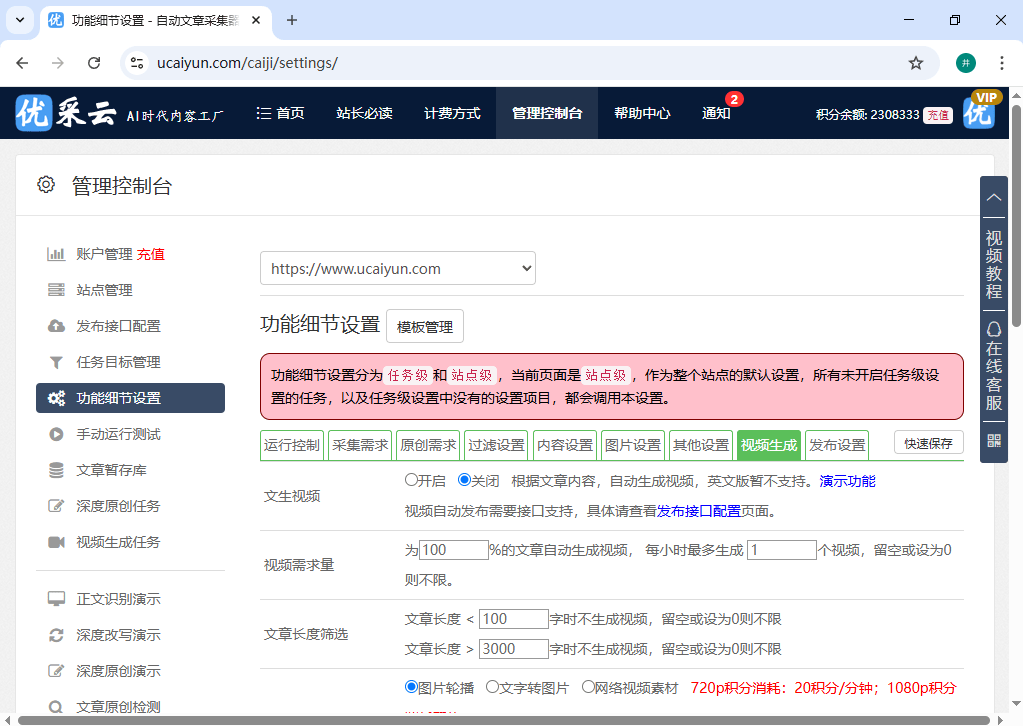Open the 帮助中心 menu item
Screen dimensions: 1023x726
(641, 113)
